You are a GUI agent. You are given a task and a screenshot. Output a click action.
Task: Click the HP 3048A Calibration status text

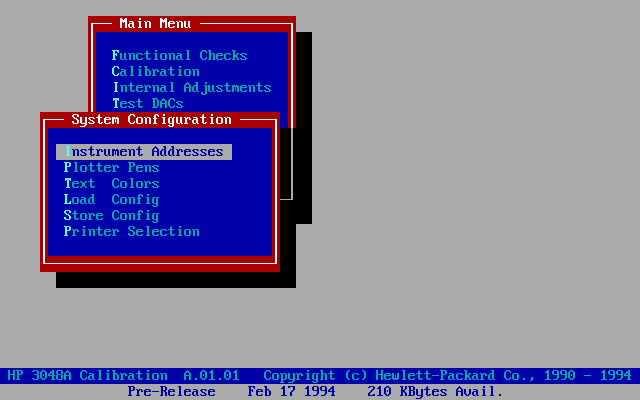(x=87, y=376)
